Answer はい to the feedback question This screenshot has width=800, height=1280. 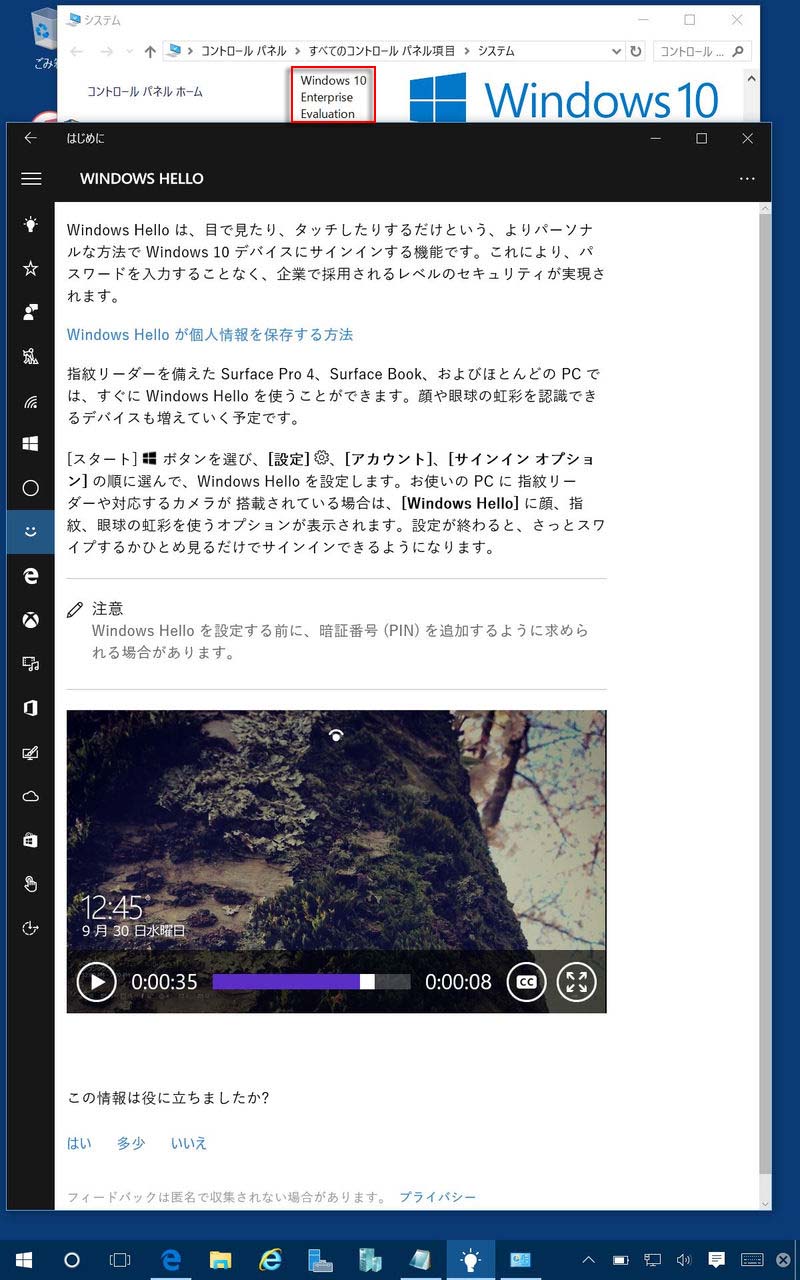pos(79,1143)
